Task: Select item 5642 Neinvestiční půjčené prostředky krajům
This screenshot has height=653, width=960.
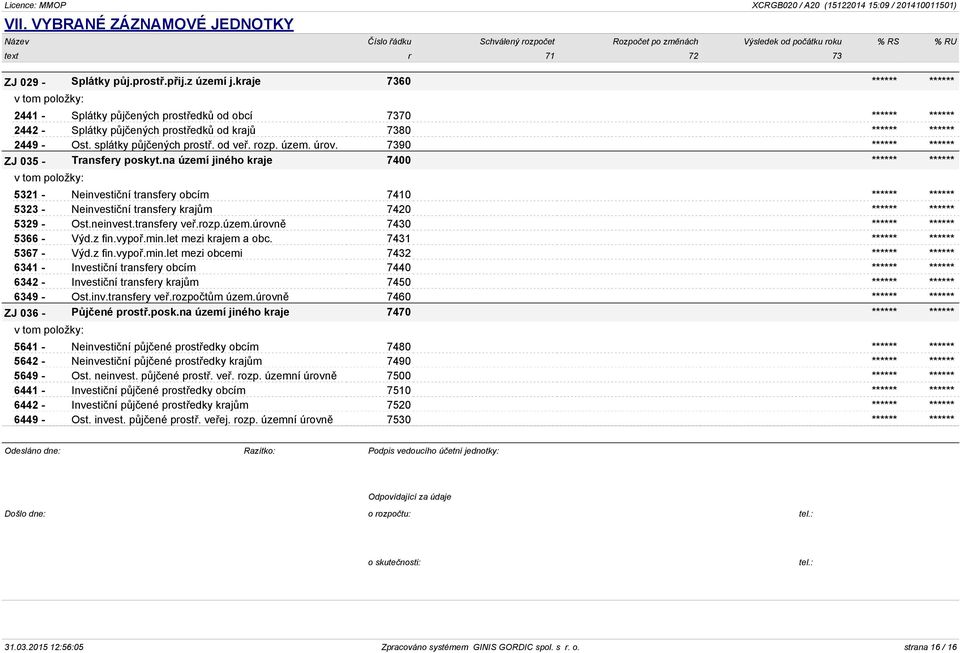Action: point(480,362)
